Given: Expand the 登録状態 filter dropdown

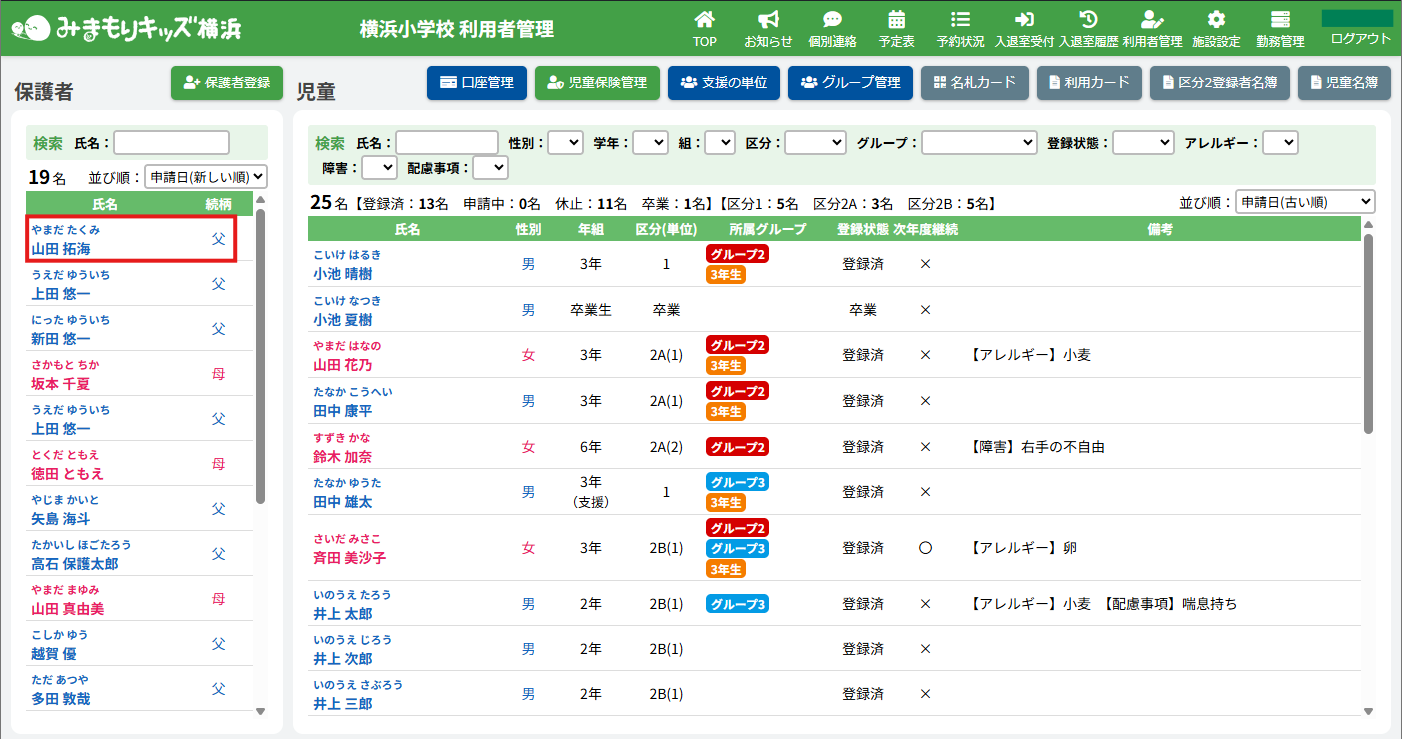Looking at the screenshot, I should 1143,143.
